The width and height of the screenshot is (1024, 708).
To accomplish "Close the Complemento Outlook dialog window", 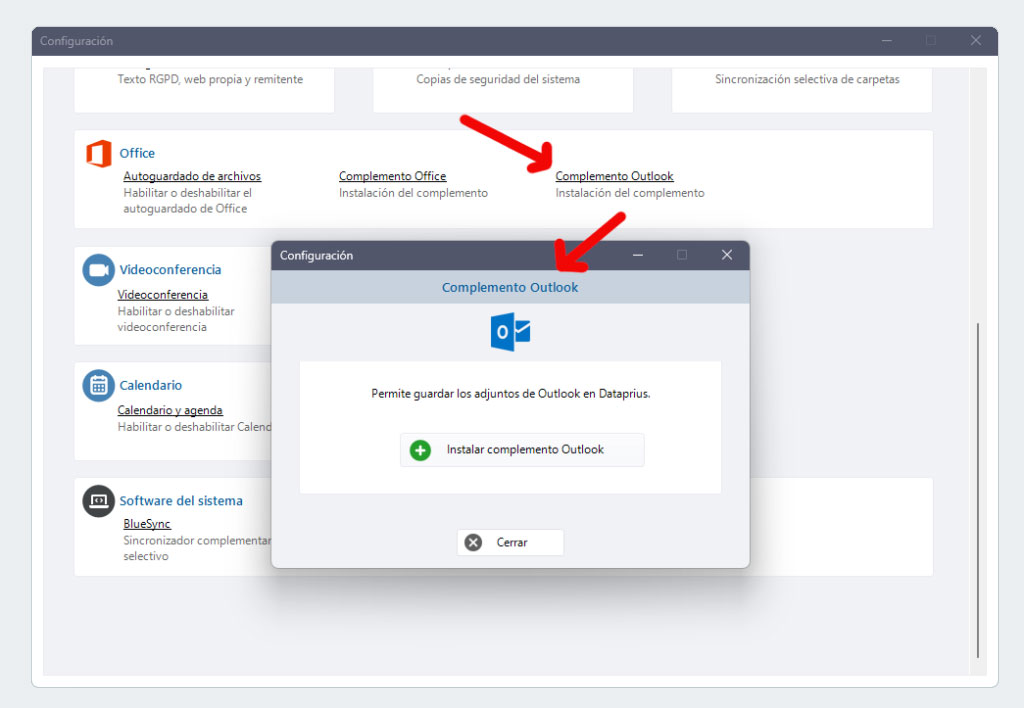I will 727,255.
